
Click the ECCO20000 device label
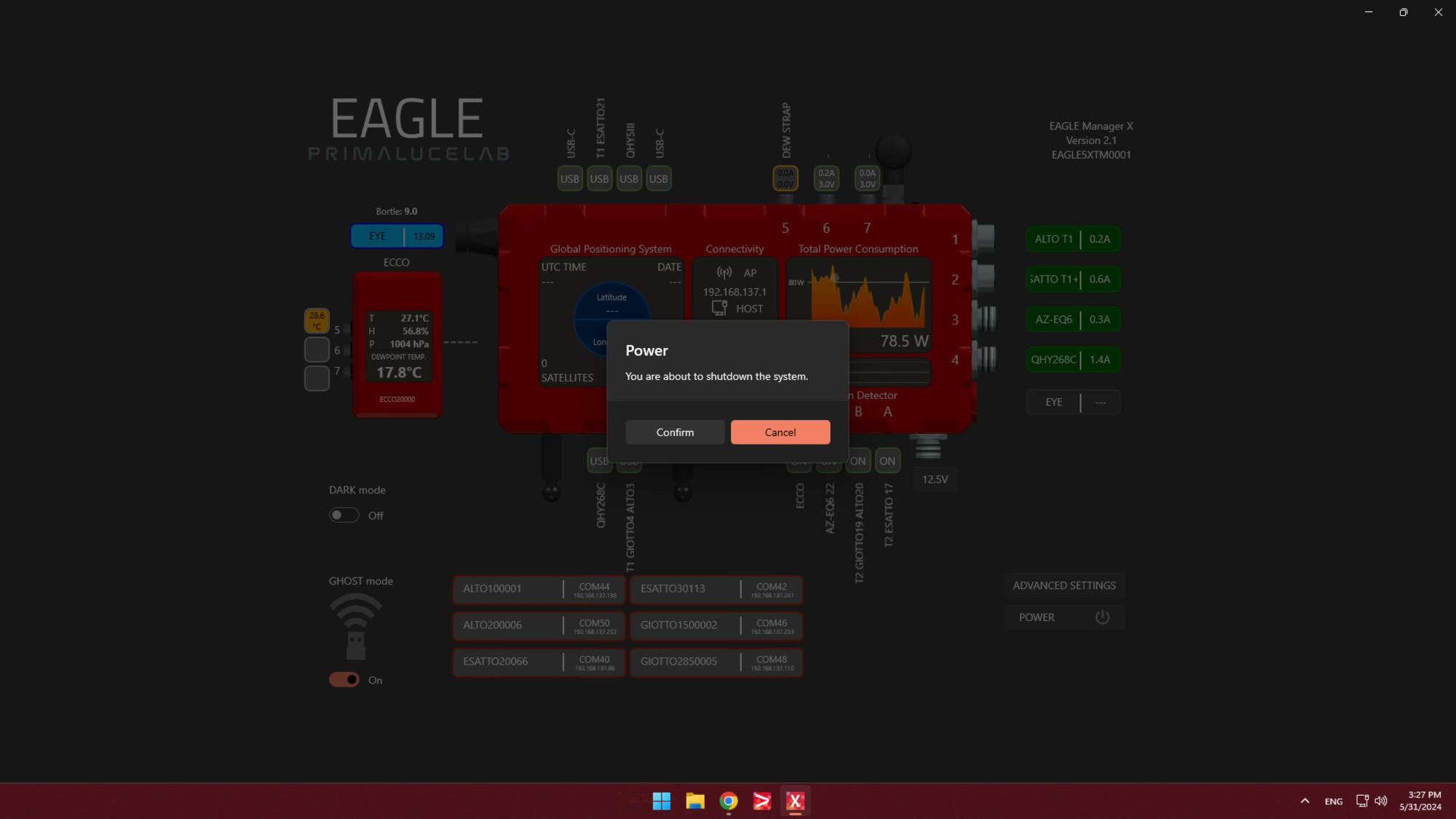[x=397, y=399]
